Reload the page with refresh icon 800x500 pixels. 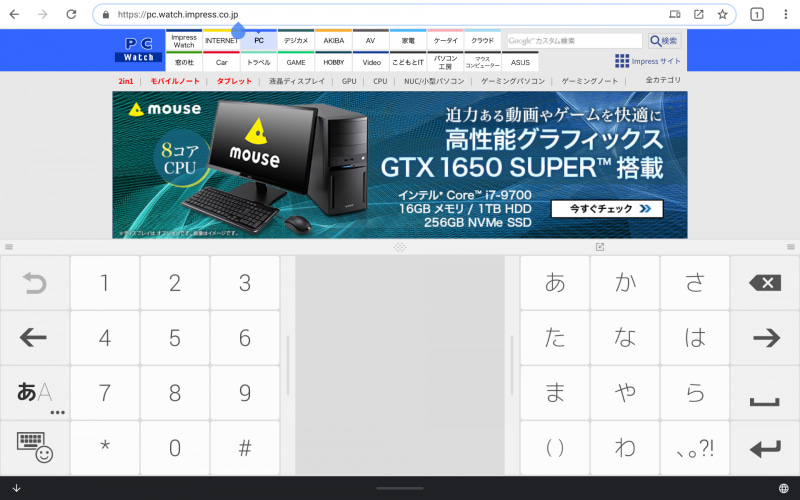[x=71, y=14]
